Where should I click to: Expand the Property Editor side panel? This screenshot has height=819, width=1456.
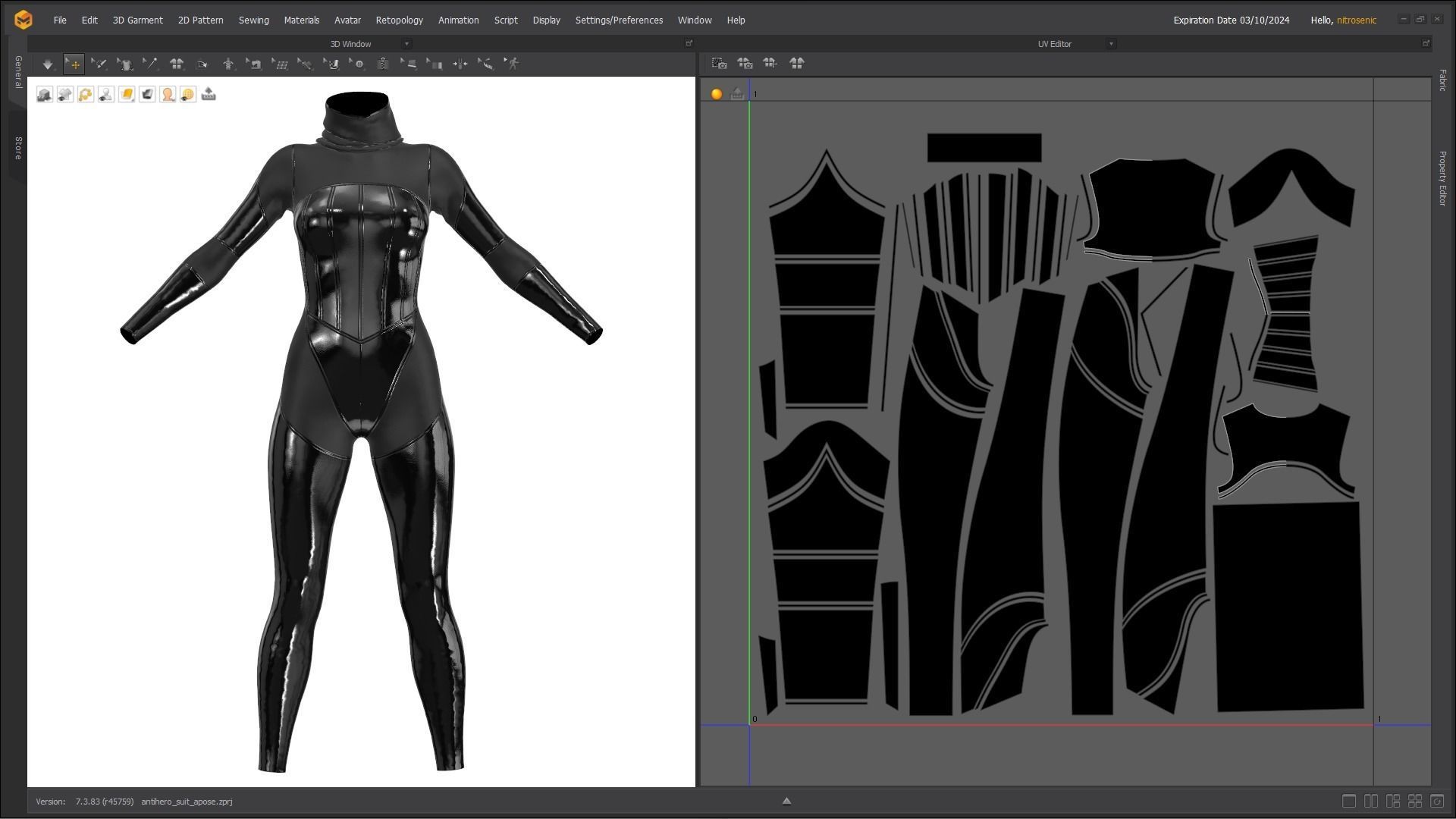tap(1442, 178)
